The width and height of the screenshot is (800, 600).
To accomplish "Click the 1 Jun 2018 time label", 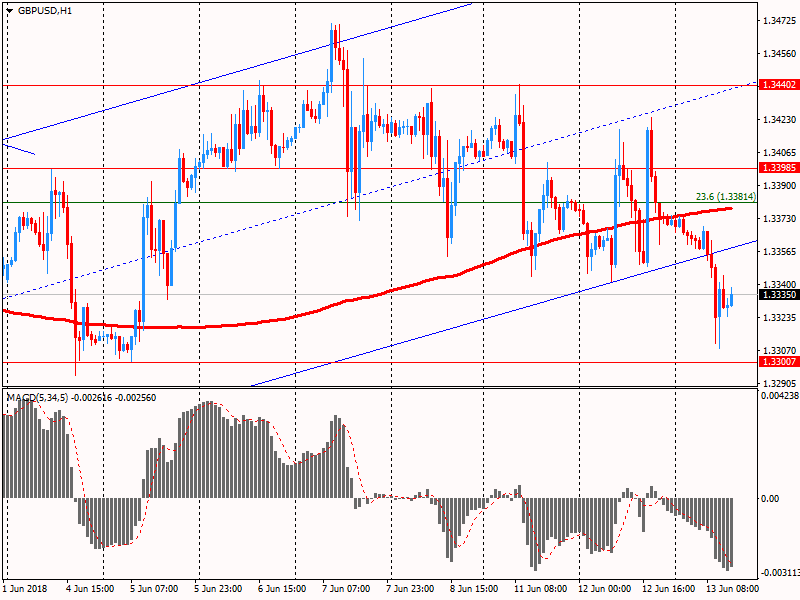I will point(25,589).
